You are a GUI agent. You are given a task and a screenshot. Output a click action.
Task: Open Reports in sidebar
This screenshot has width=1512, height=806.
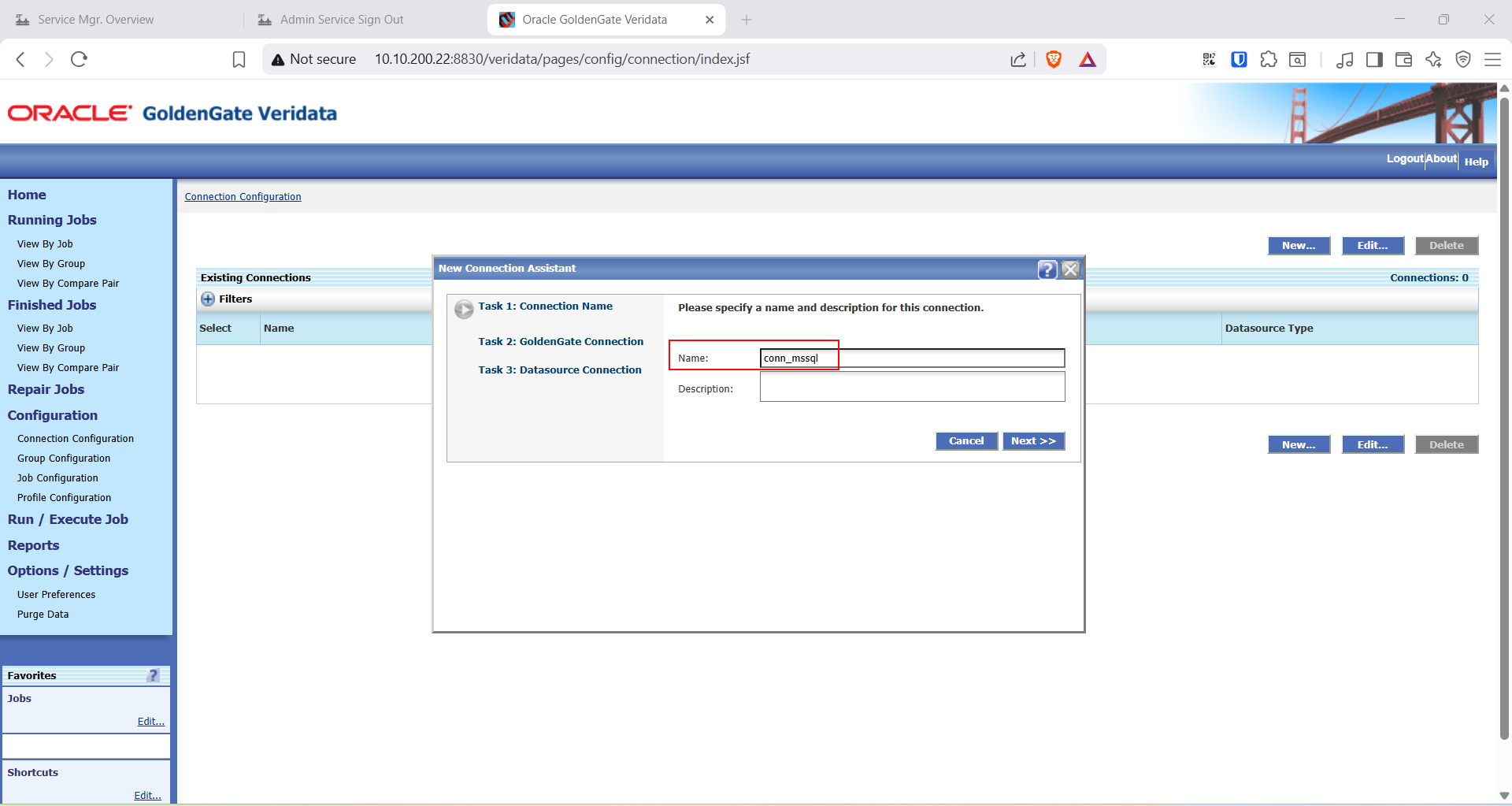[33, 545]
